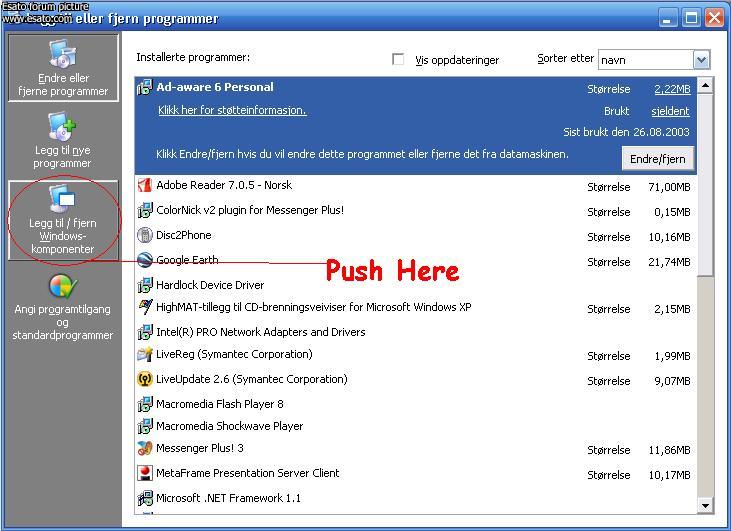Select Endre eller fjerne programmer sidebar tab

62,68
